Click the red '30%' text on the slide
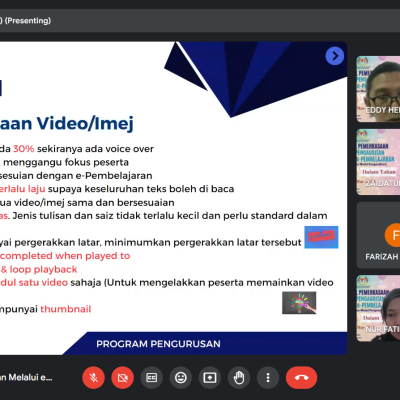Screen dimensions: 400x400 [x=24, y=149]
